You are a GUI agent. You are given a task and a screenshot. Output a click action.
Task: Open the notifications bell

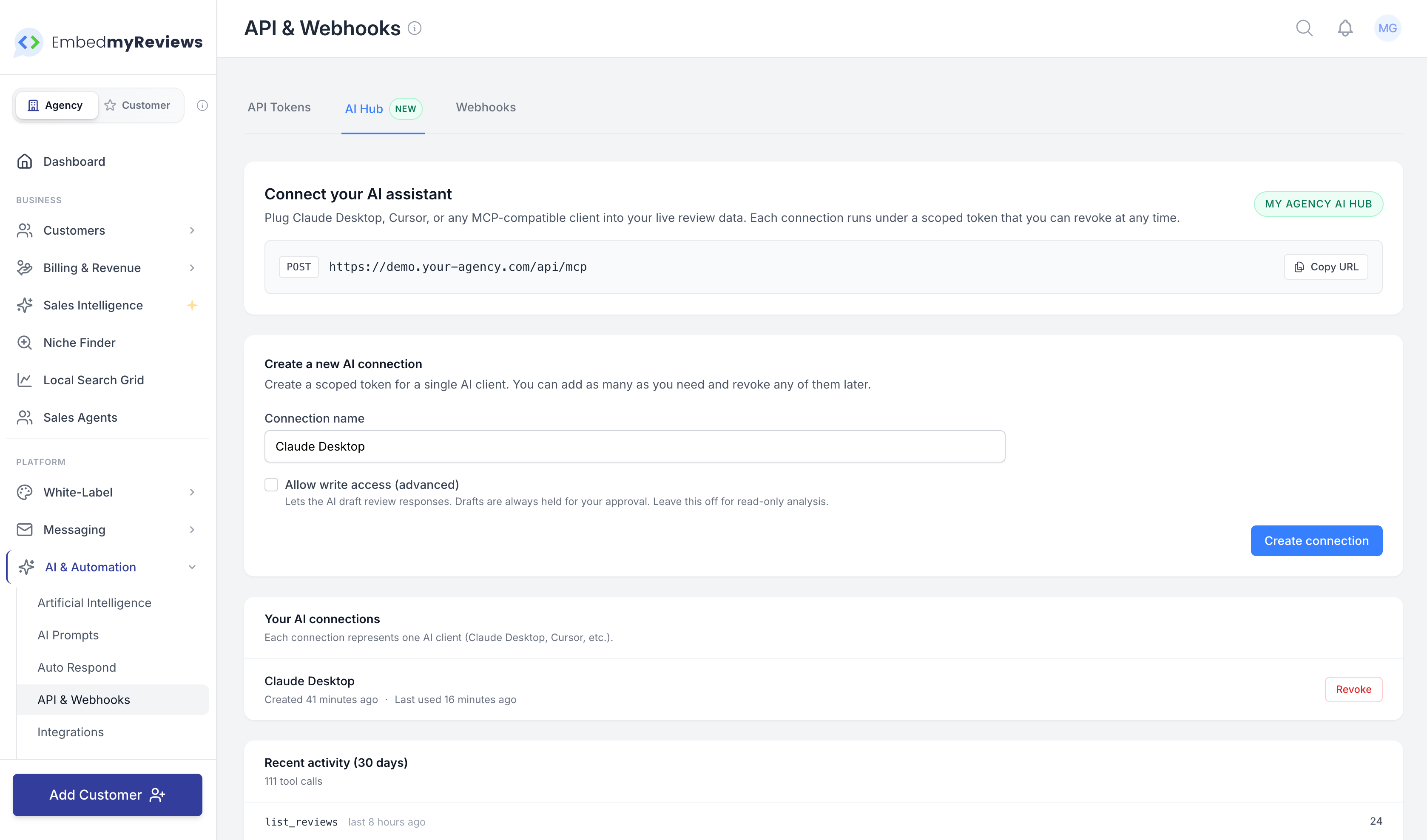(x=1345, y=28)
